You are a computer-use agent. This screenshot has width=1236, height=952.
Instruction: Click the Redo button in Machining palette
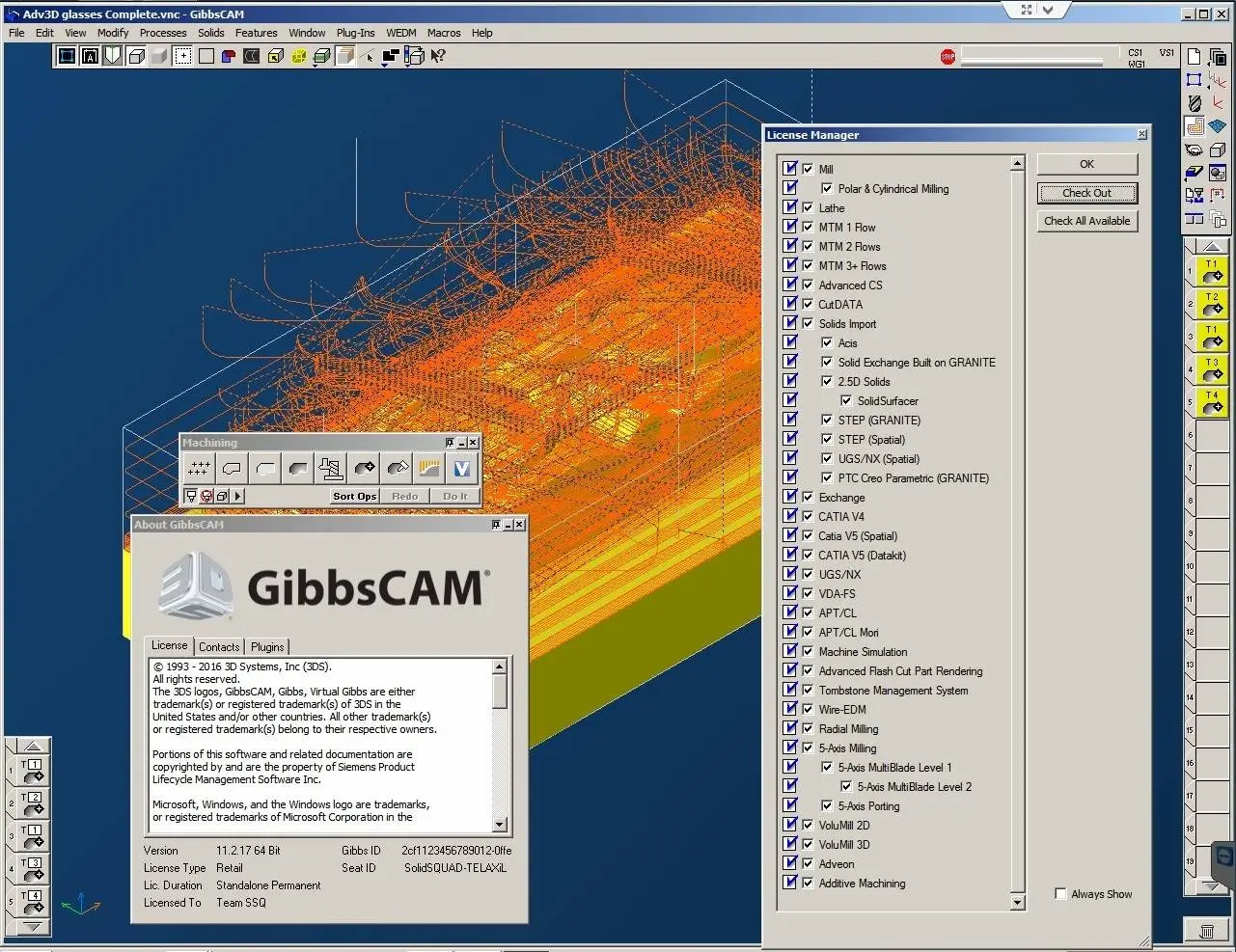(x=405, y=496)
